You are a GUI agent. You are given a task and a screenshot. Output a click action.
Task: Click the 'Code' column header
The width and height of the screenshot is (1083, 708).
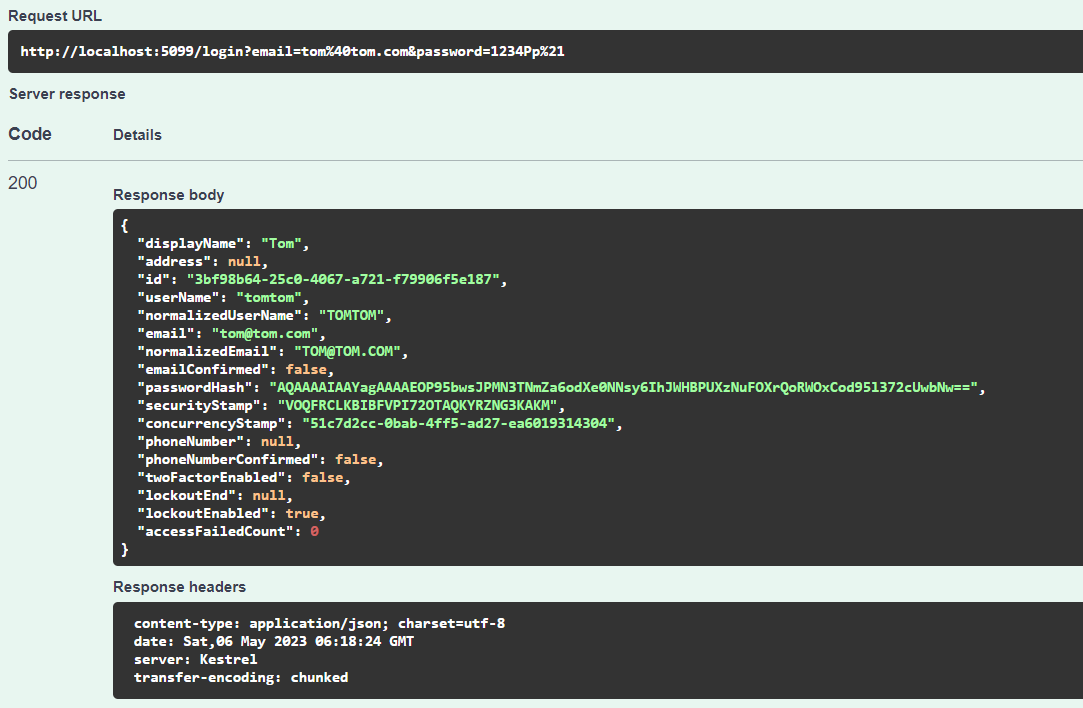(30, 134)
